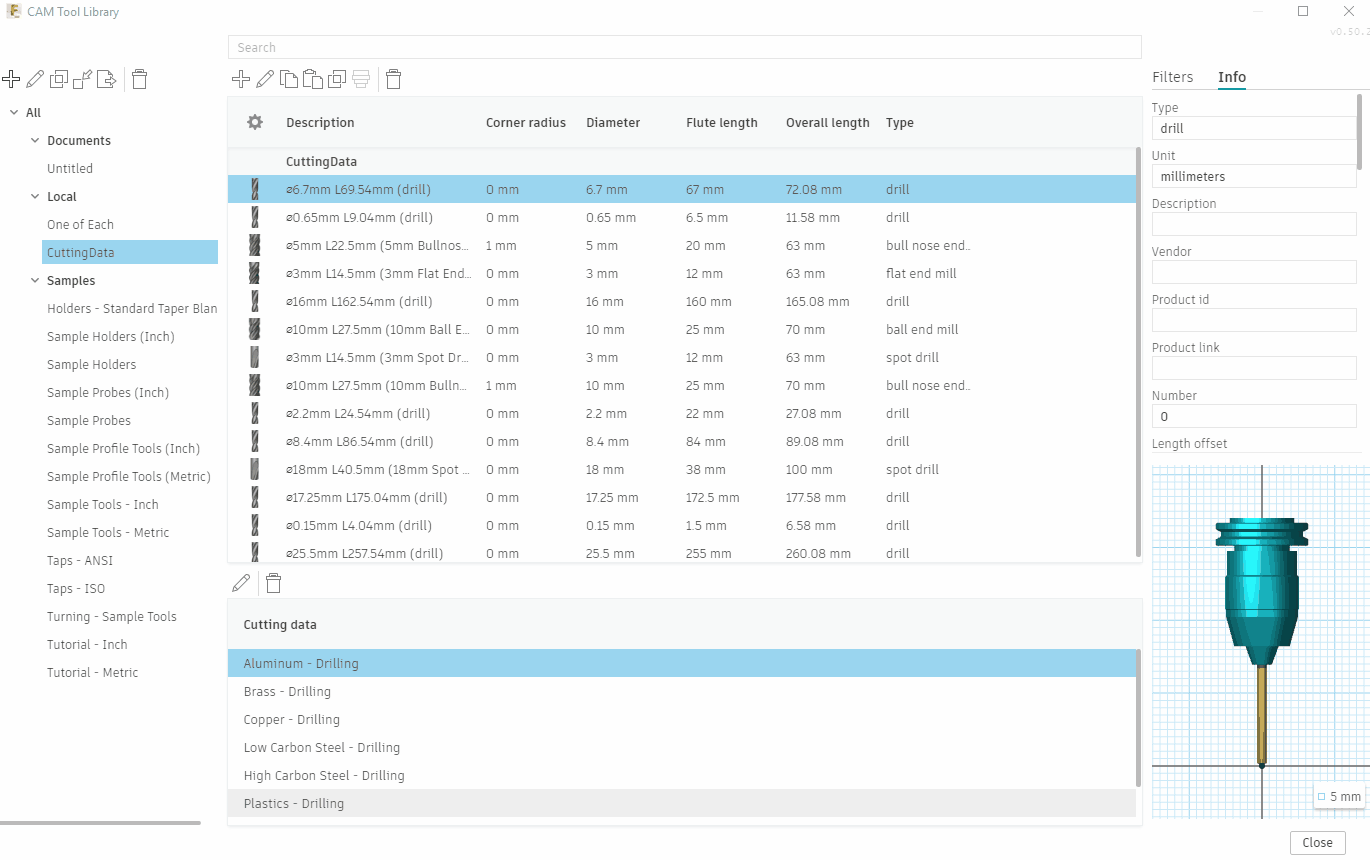Click the new library plus icon in the left toolbar
The image size is (1370, 860).
[11, 79]
